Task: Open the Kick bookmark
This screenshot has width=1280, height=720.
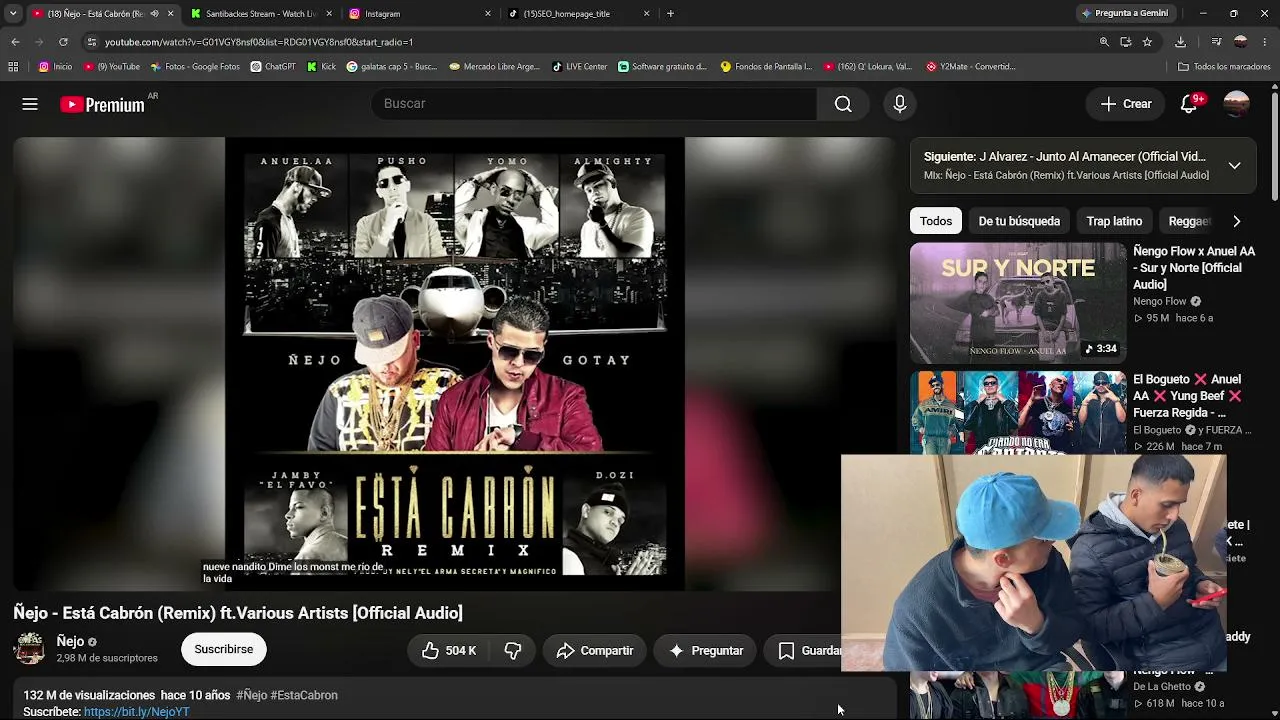Action: pos(322,67)
